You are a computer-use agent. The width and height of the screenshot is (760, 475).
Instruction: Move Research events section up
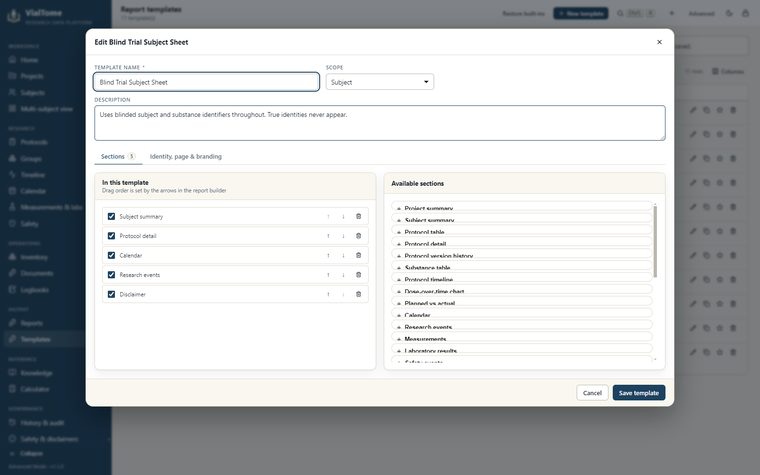[328, 275]
